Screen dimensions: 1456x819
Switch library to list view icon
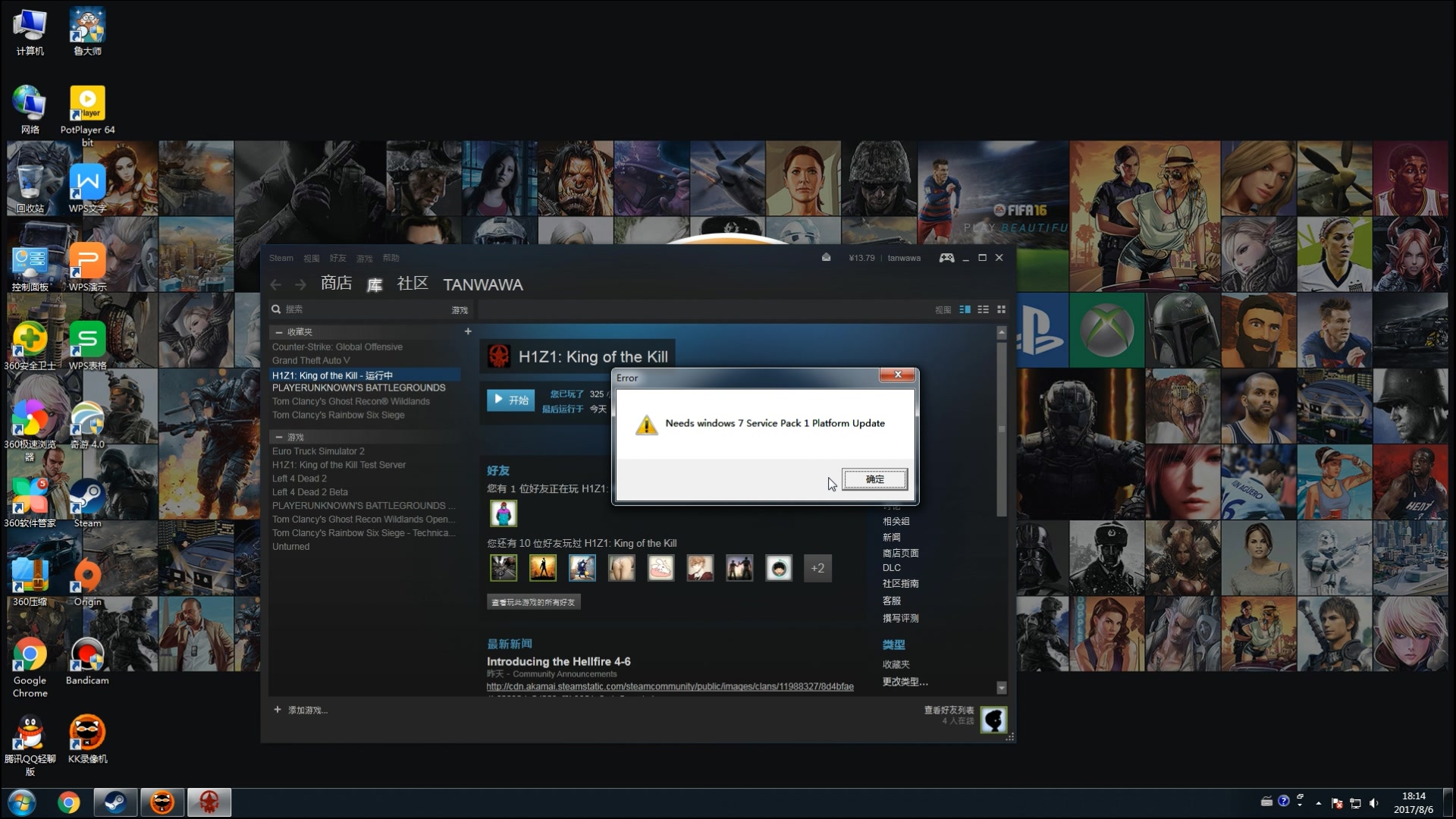pos(983,309)
